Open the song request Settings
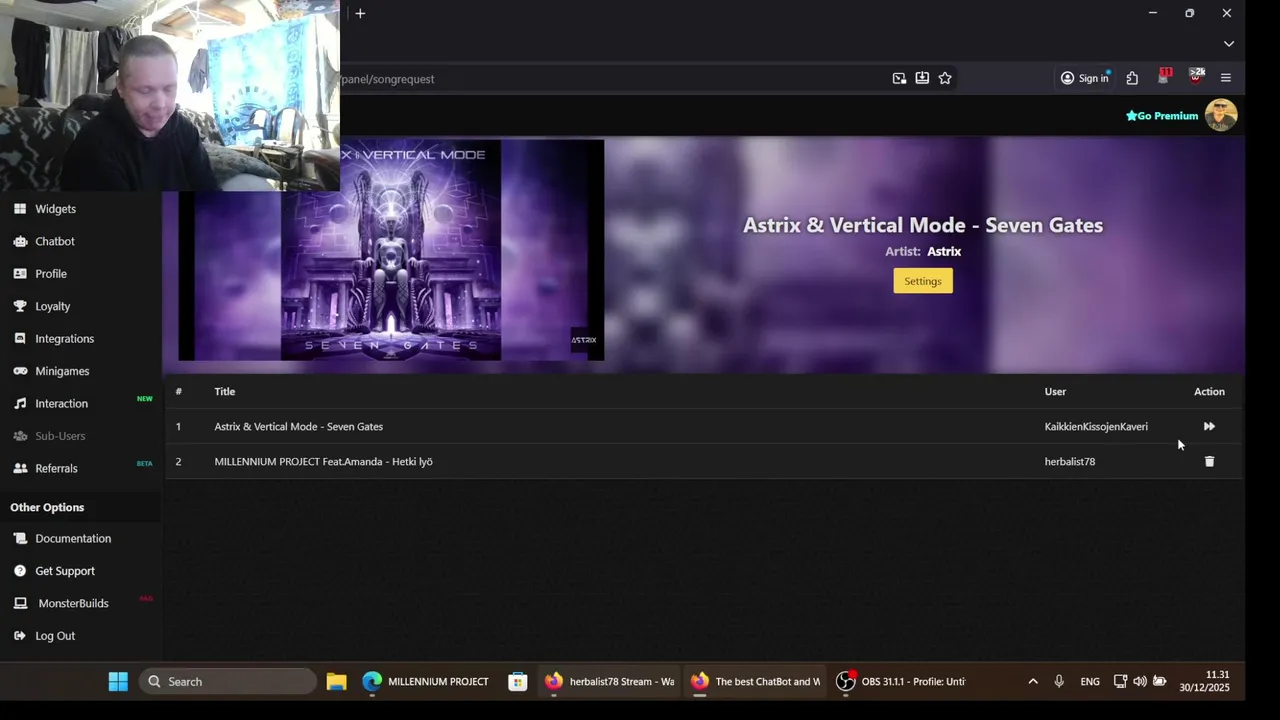This screenshot has height=720, width=1280. [923, 281]
